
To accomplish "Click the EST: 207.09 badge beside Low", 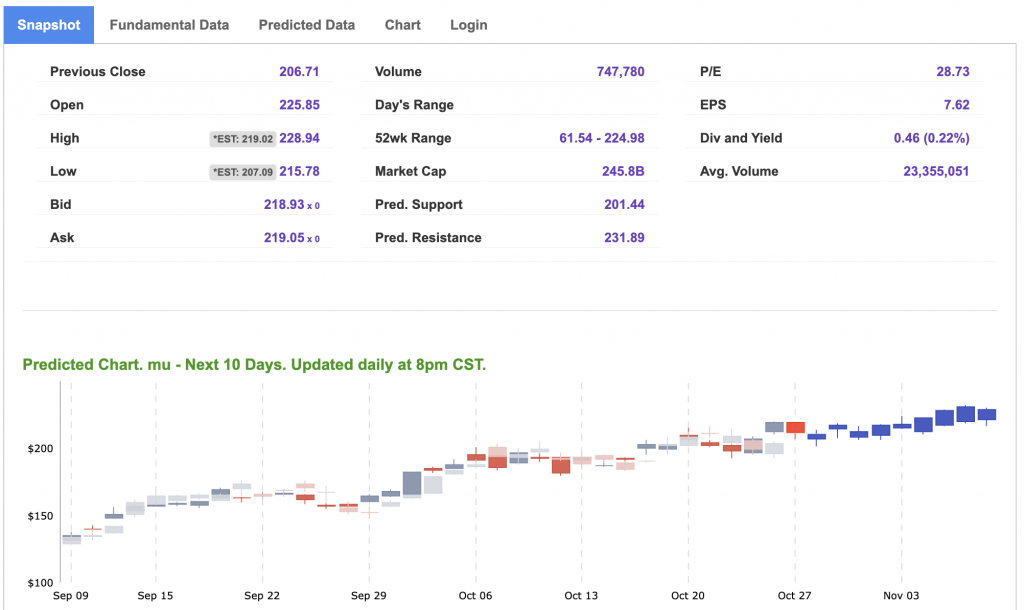I will [242, 172].
